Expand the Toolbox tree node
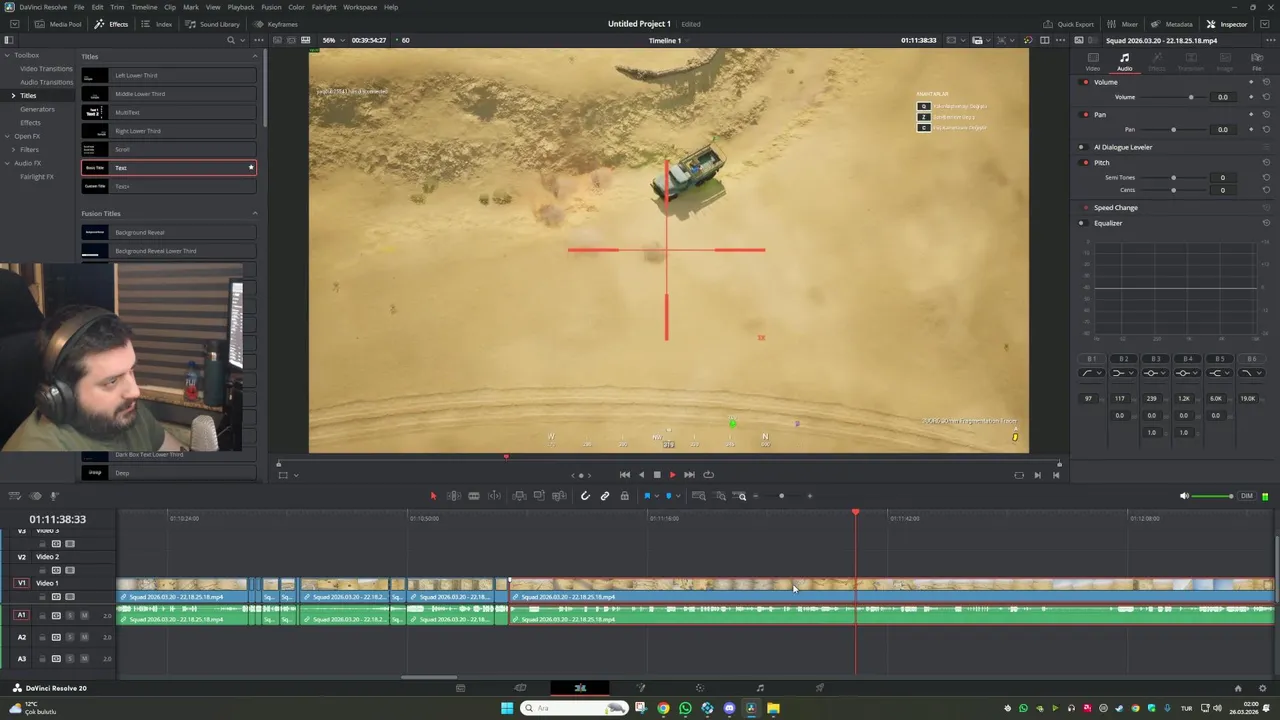This screenshot has width=1280, height=720. (6, 55)
